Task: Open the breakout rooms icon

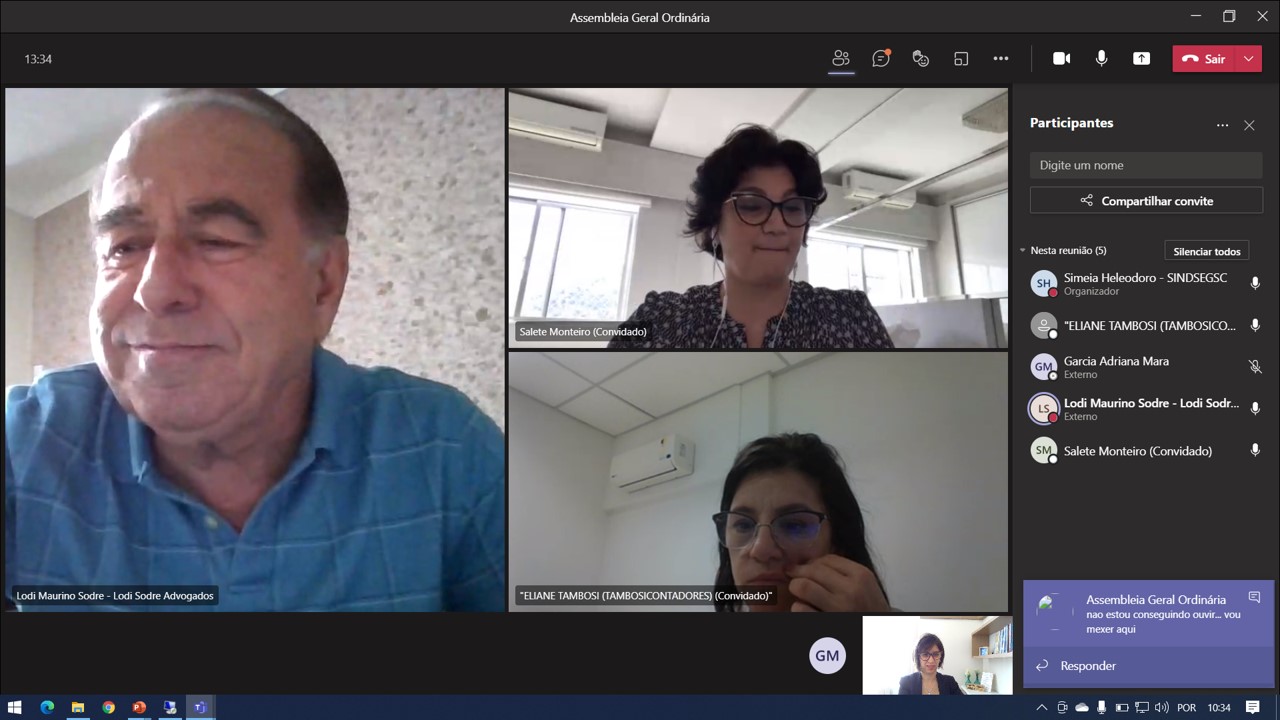Action: (961, 59)
